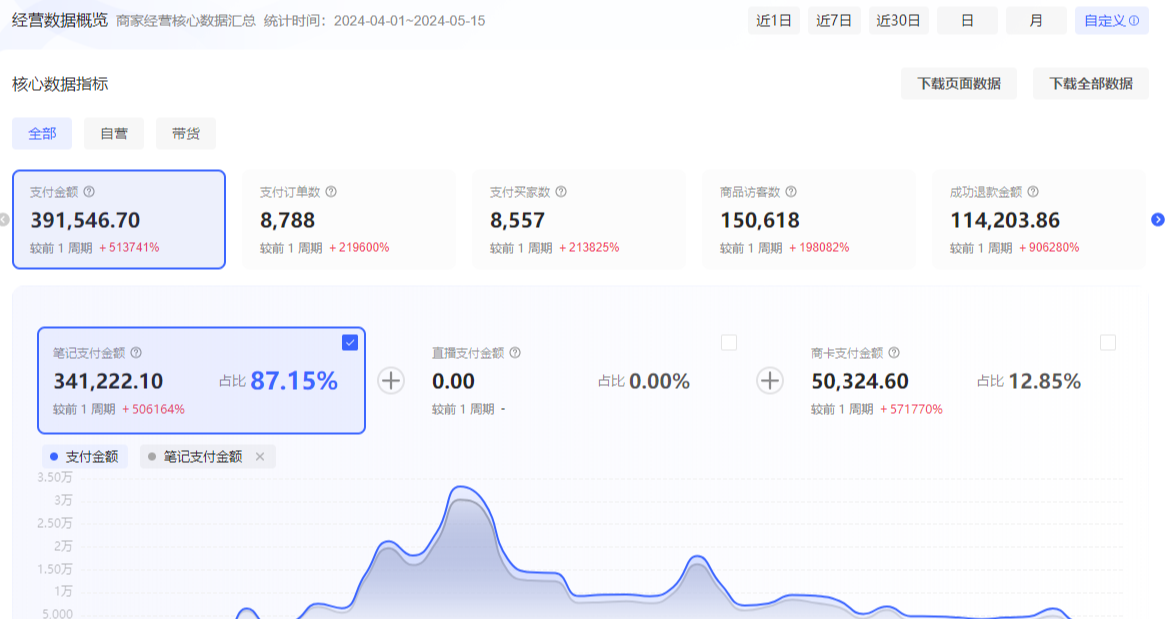Click help icon next to 支付订单数
1168x619 pixels.
331,192
